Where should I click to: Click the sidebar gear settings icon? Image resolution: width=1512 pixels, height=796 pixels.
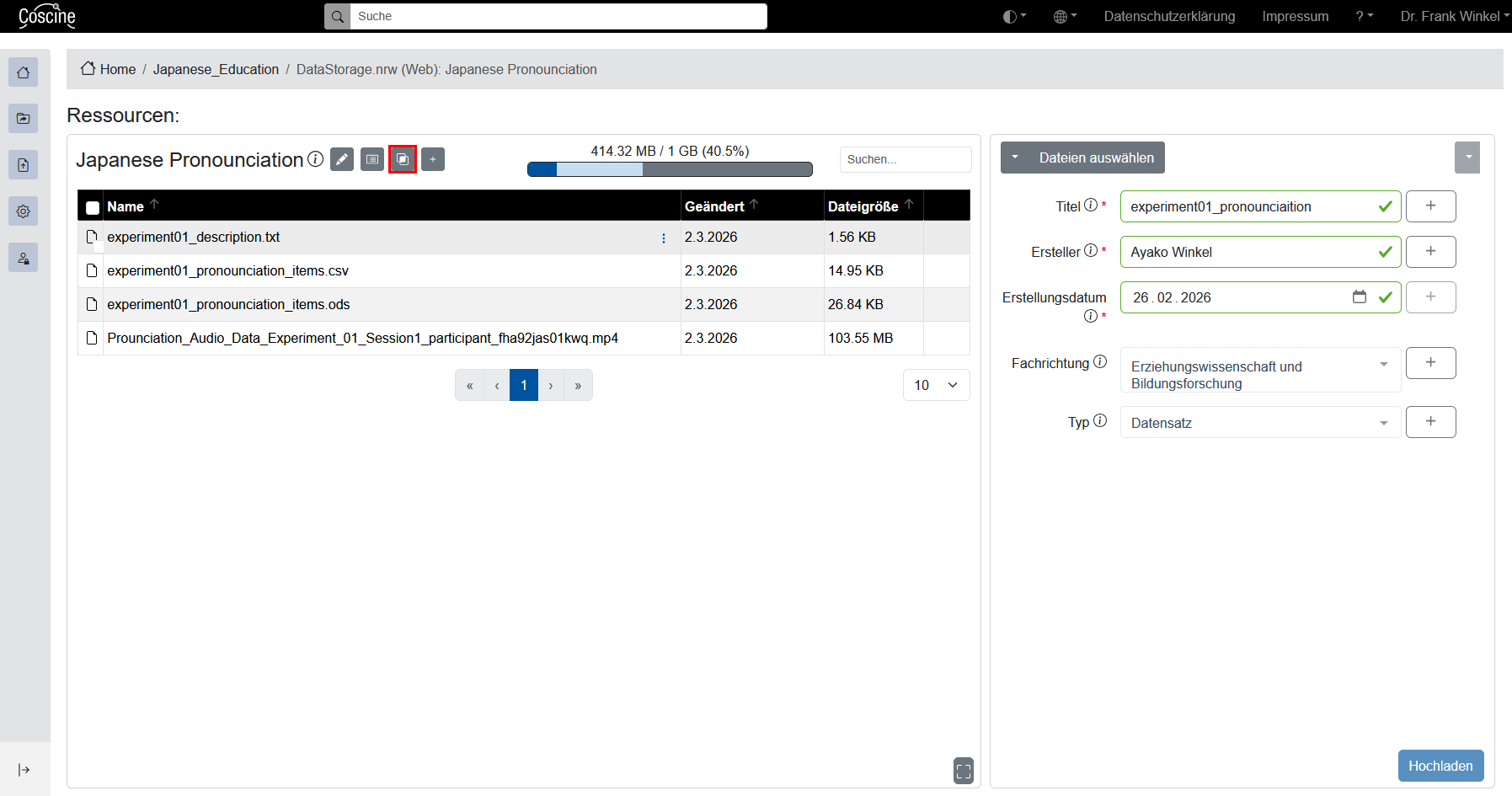pos(24,211)
